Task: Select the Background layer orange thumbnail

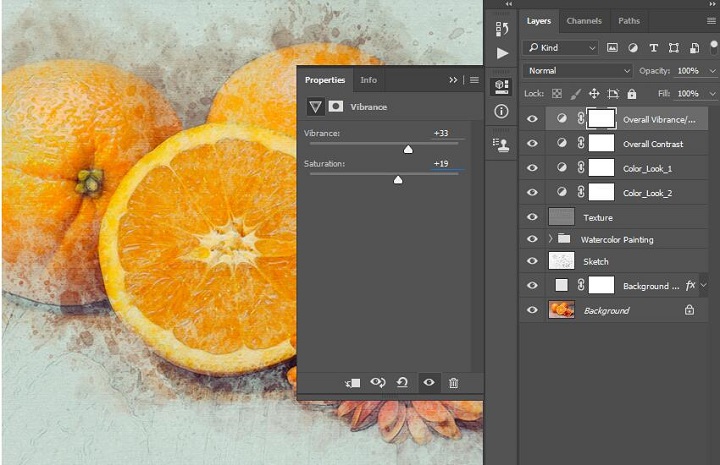Action: pyautogui.click(x=561, y=310)
